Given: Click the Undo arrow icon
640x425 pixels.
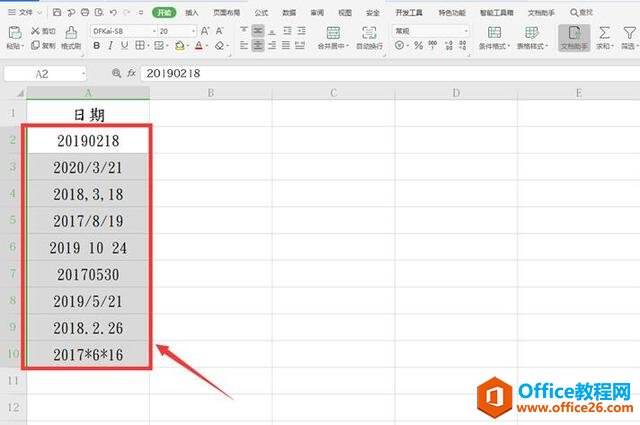Looking at the screenshot, I should [x=113, y=13].
